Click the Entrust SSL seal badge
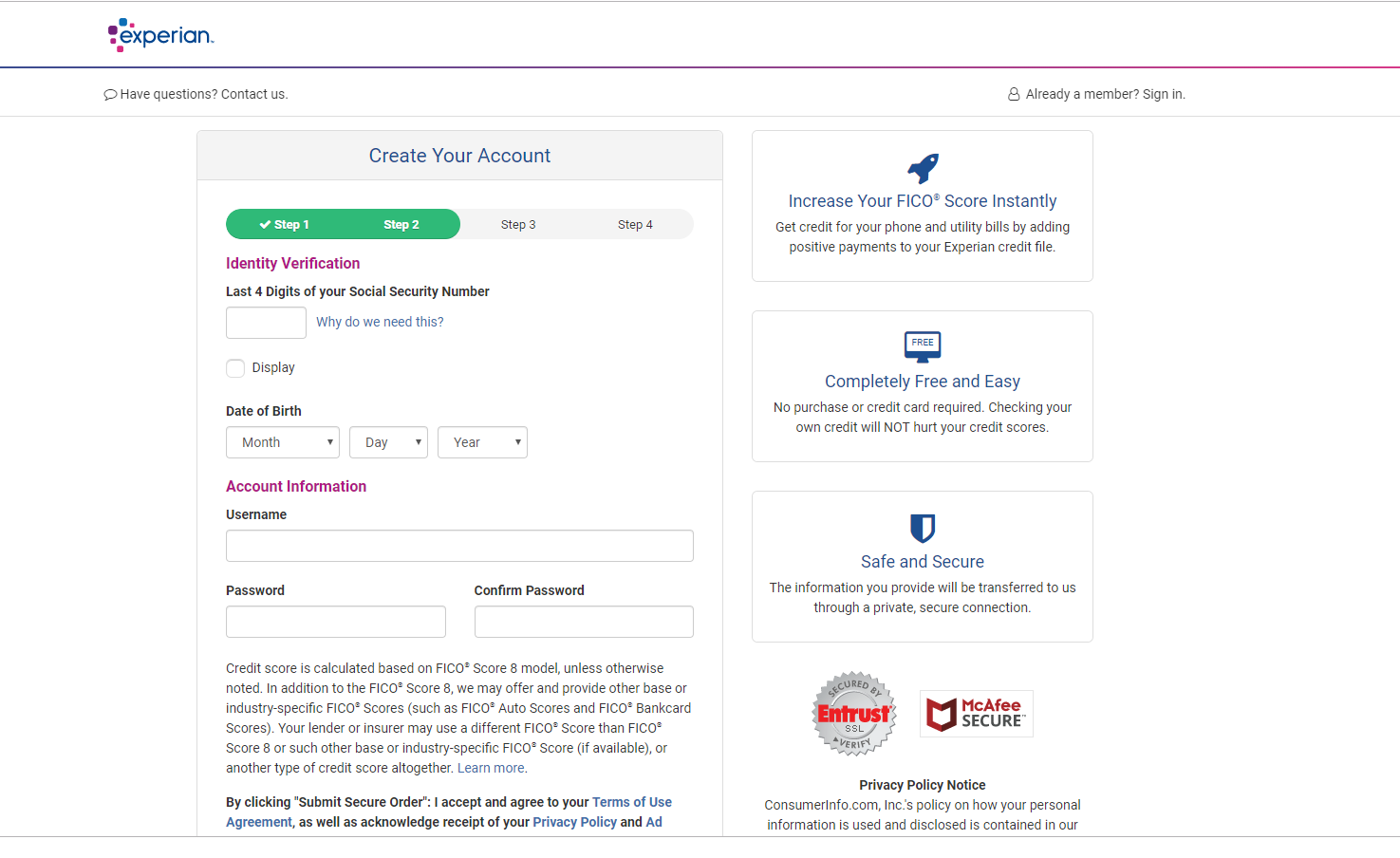1400x858 pixels. [854, 714]
